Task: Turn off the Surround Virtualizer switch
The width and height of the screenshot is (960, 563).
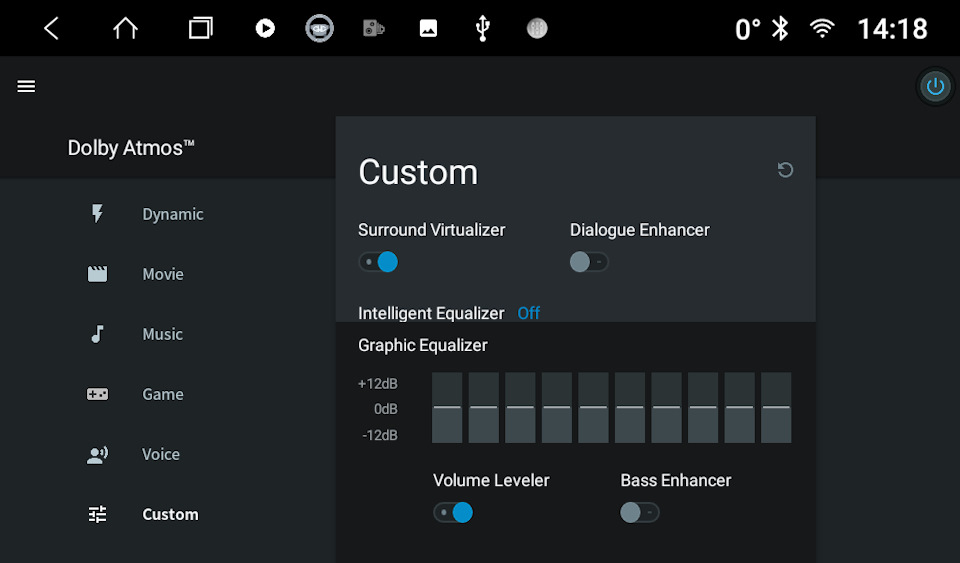Action: 379,262
